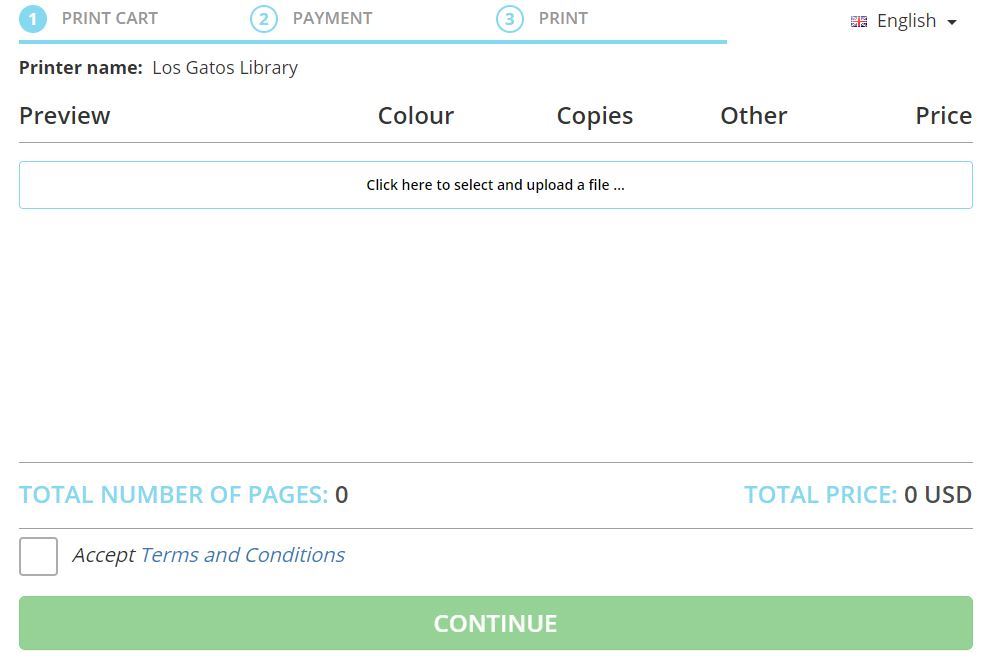Click the UK flag language icon
Image resolution: width=1006 pixels, height=662 pixels.
coord(858,21)
